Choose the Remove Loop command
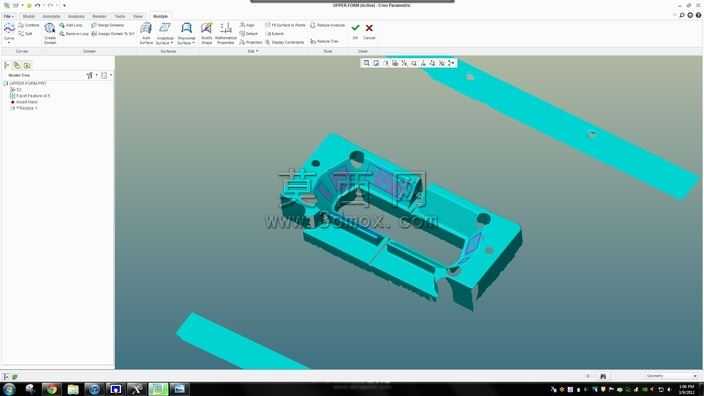The height and width of the screenshot is (396, 704). (74, 34)
